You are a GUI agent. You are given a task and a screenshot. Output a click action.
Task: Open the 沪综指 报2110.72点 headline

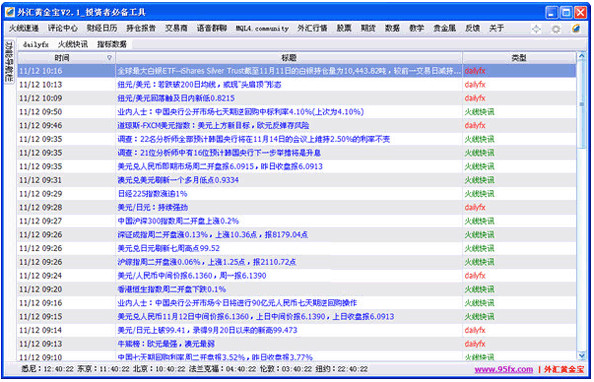pos(207,262)
